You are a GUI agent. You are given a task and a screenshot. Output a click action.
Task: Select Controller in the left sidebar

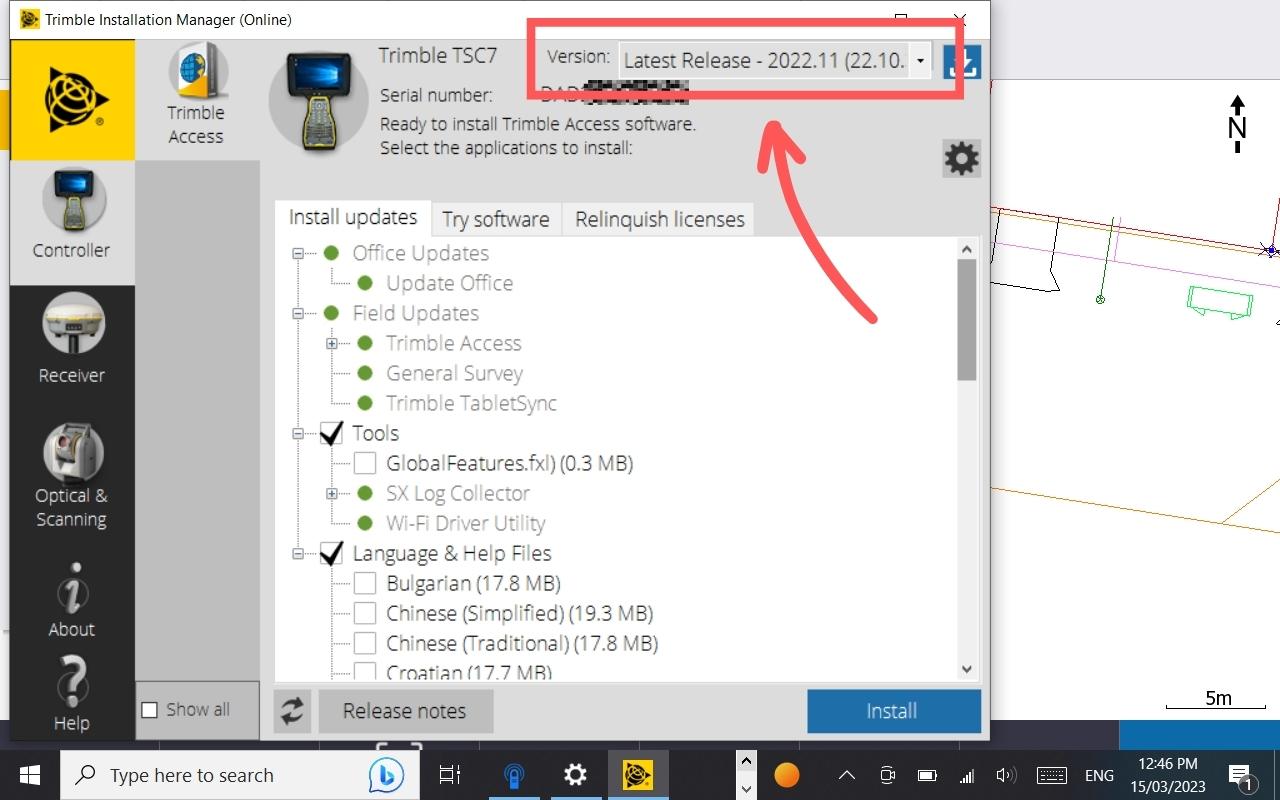coord(72,222)
